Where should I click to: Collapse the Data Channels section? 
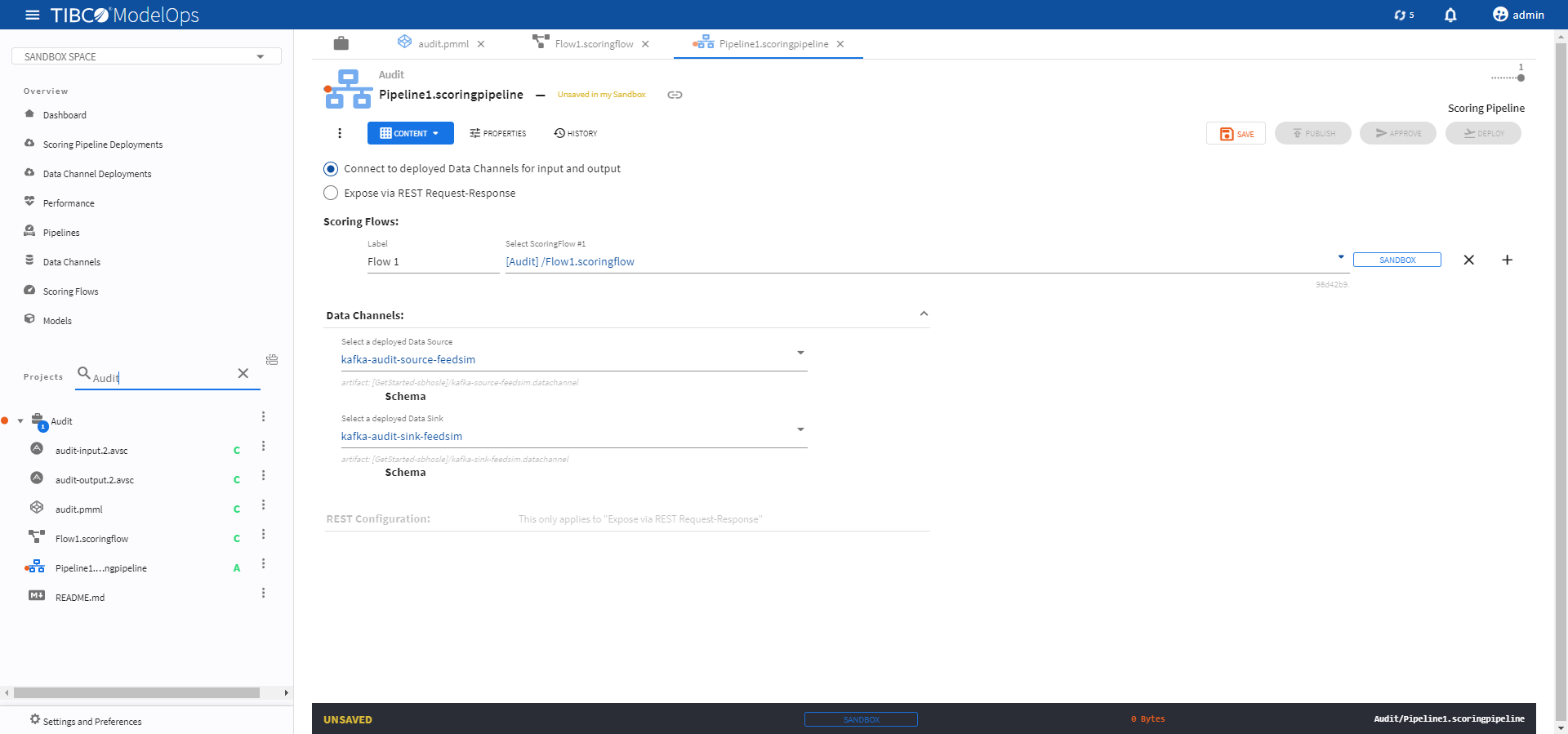click(x=924, y=314)
